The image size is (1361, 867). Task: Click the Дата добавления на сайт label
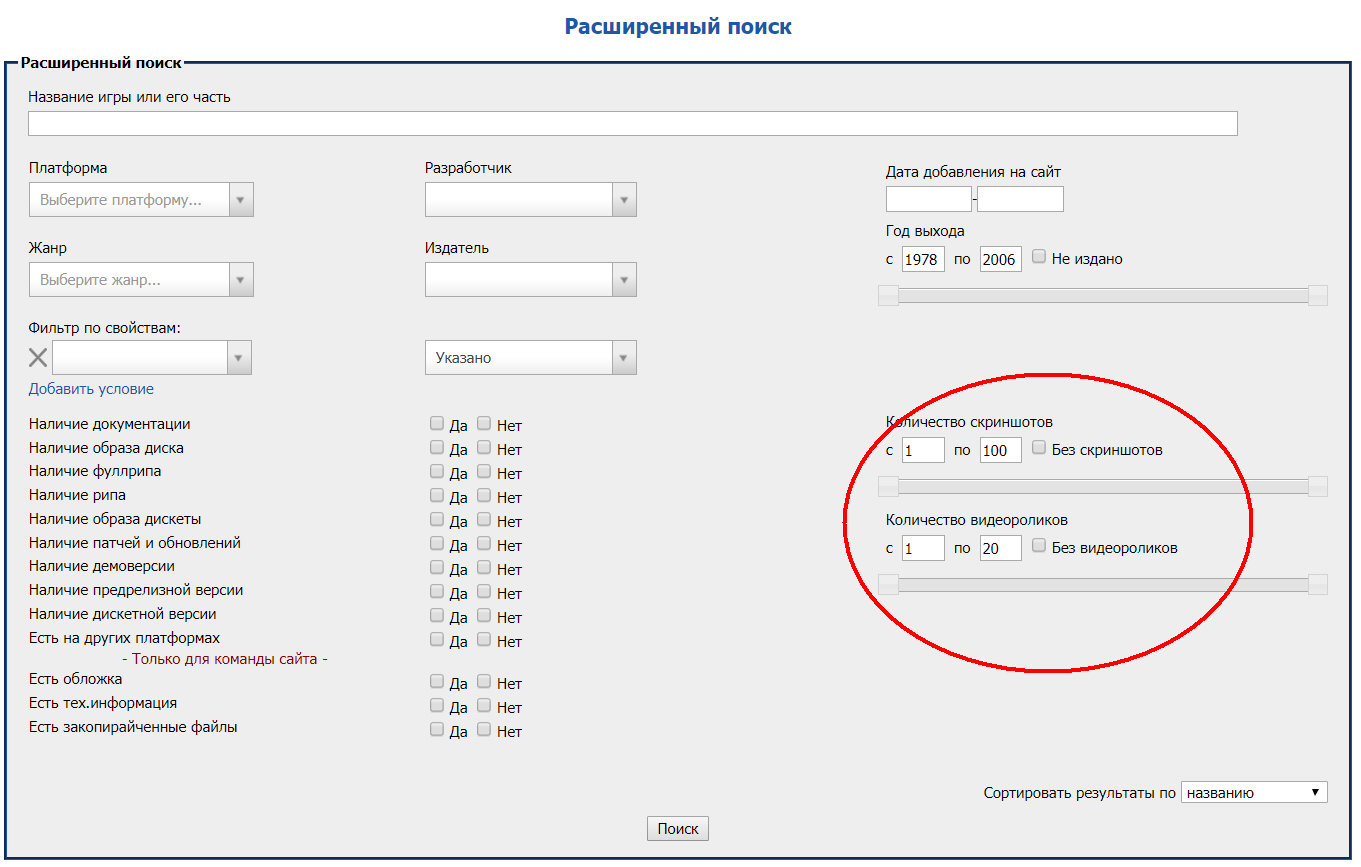pyautogui.click(x=973, y=172)
